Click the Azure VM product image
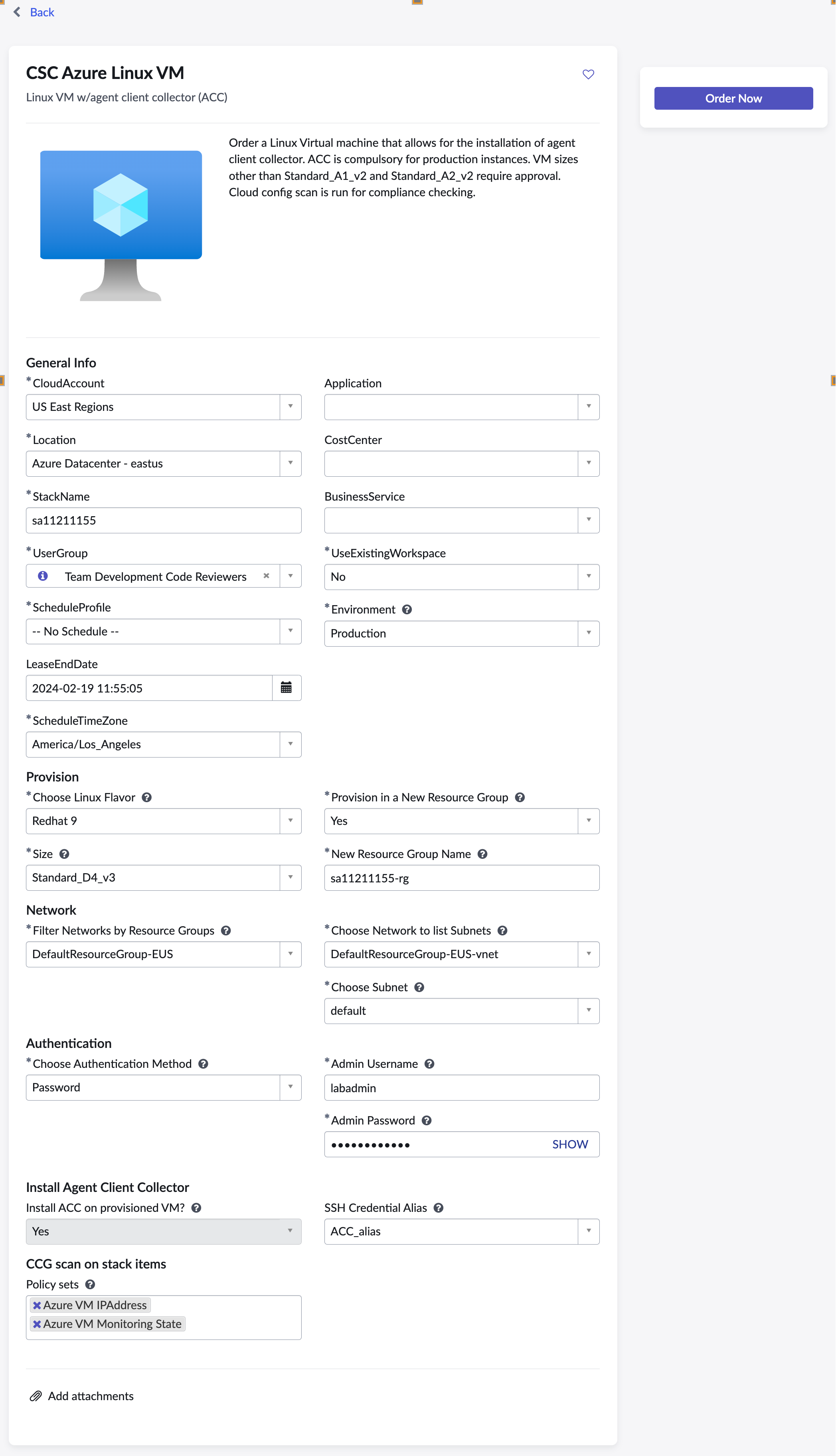Screen dimensions: 838x1456 (121, 225)
